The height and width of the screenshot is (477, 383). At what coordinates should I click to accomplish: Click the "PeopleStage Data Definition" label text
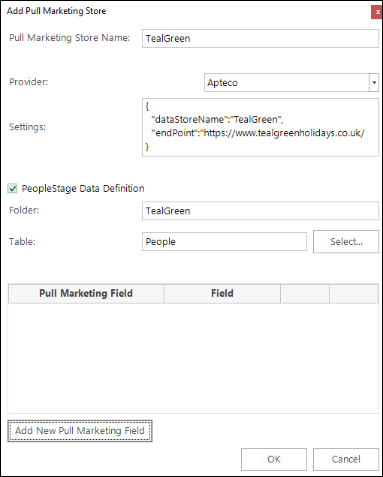click(83, 189)
